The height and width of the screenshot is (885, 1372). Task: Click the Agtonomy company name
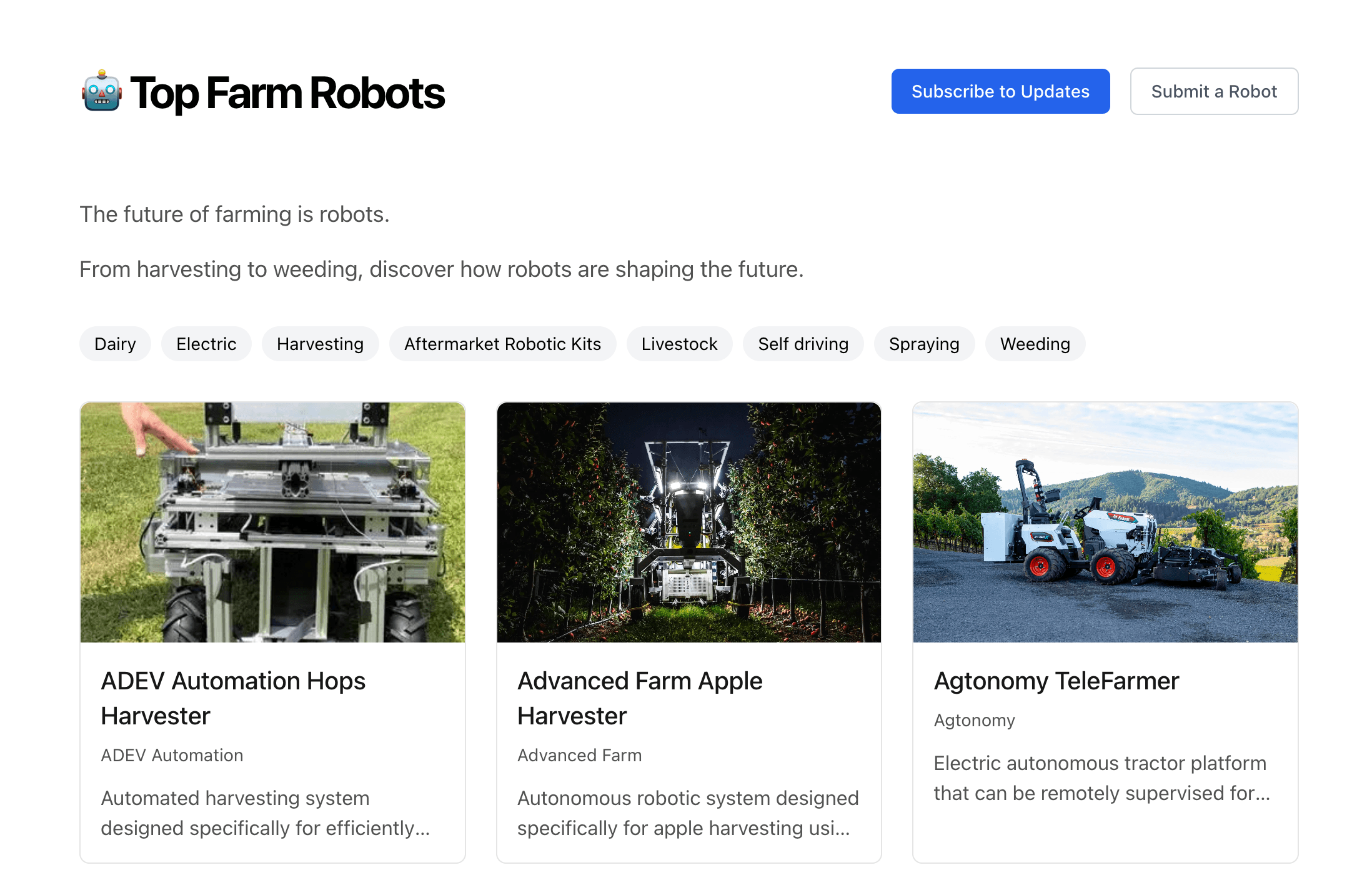(974, 720)
